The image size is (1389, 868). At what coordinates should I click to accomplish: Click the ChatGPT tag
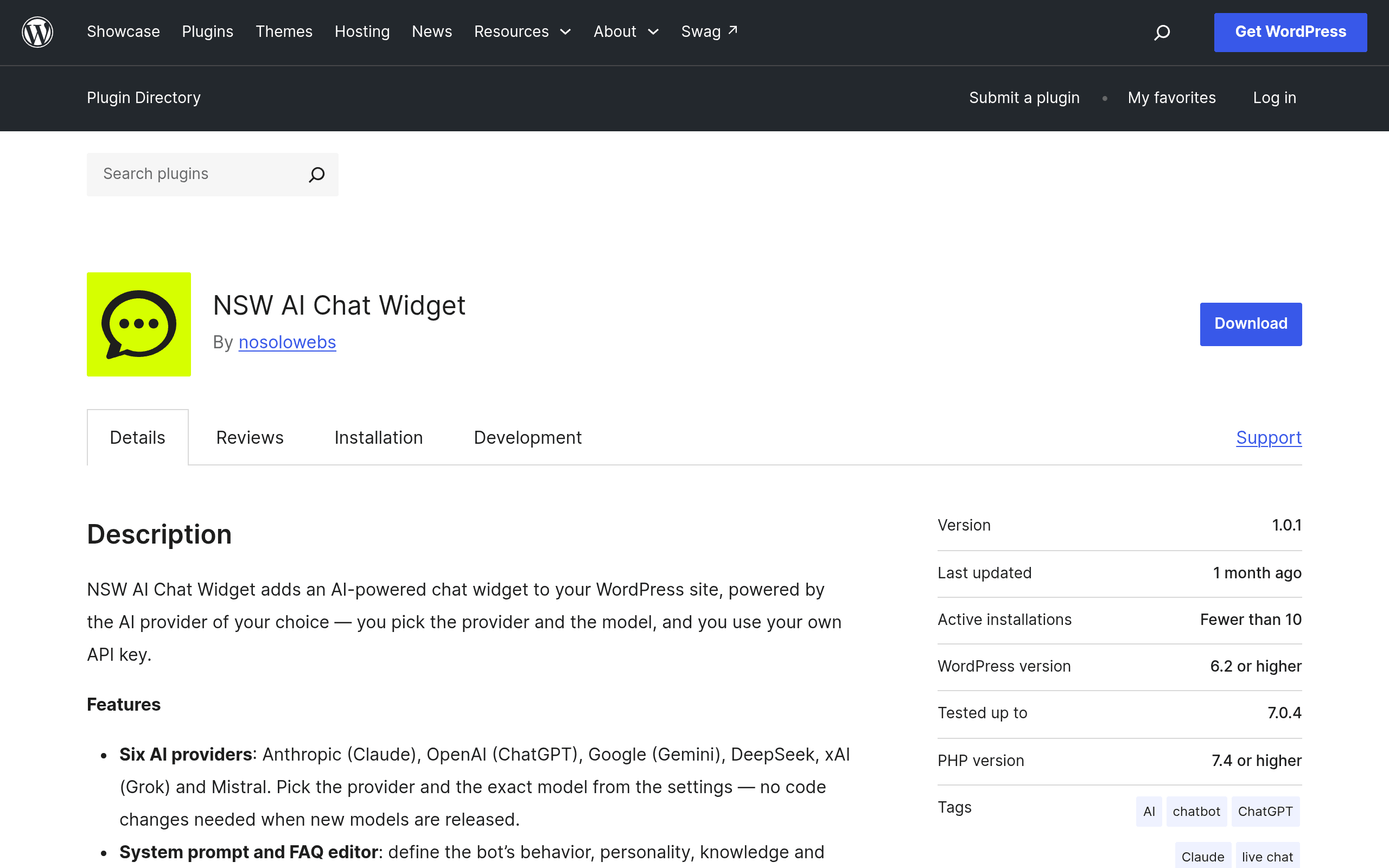pos(1266,811)
